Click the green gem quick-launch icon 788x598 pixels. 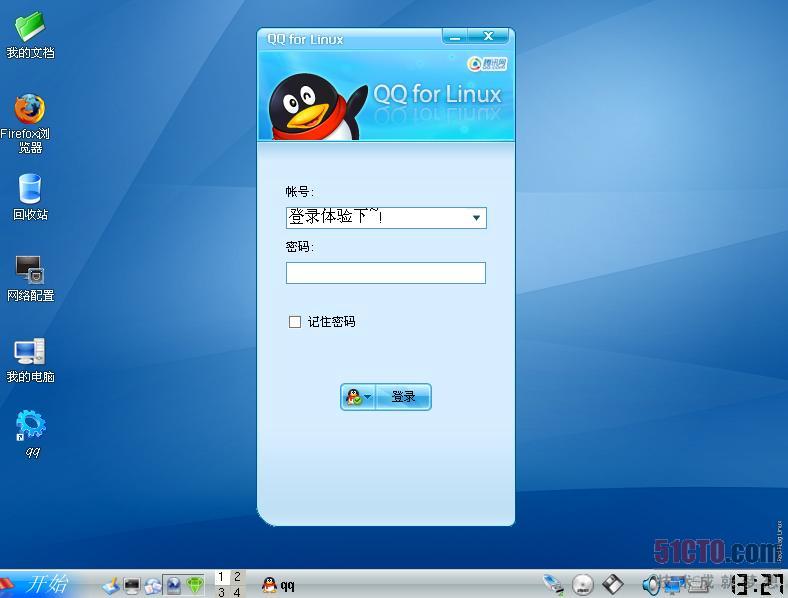coord(194,585)
